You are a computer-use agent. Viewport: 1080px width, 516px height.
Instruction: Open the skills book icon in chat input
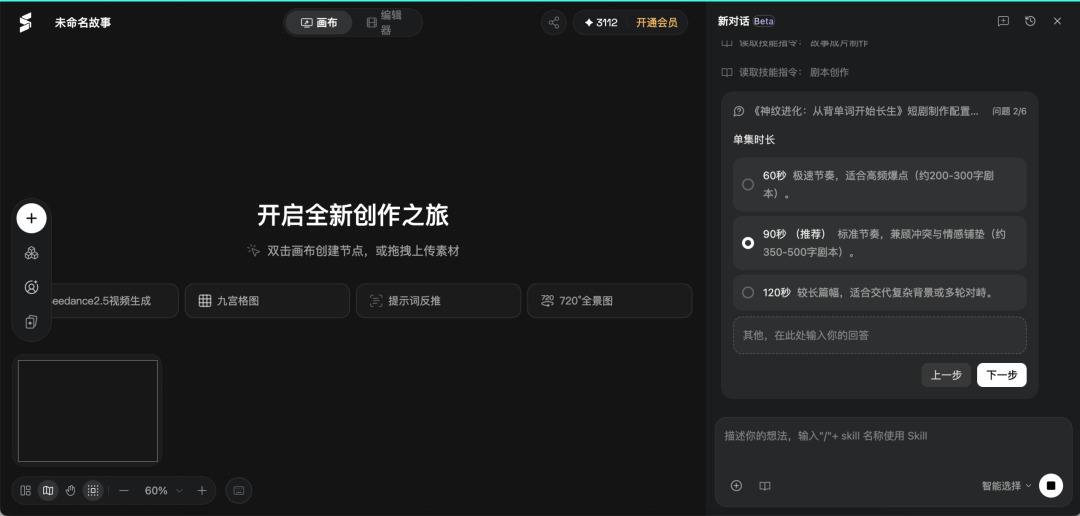(x=765, y=486)
